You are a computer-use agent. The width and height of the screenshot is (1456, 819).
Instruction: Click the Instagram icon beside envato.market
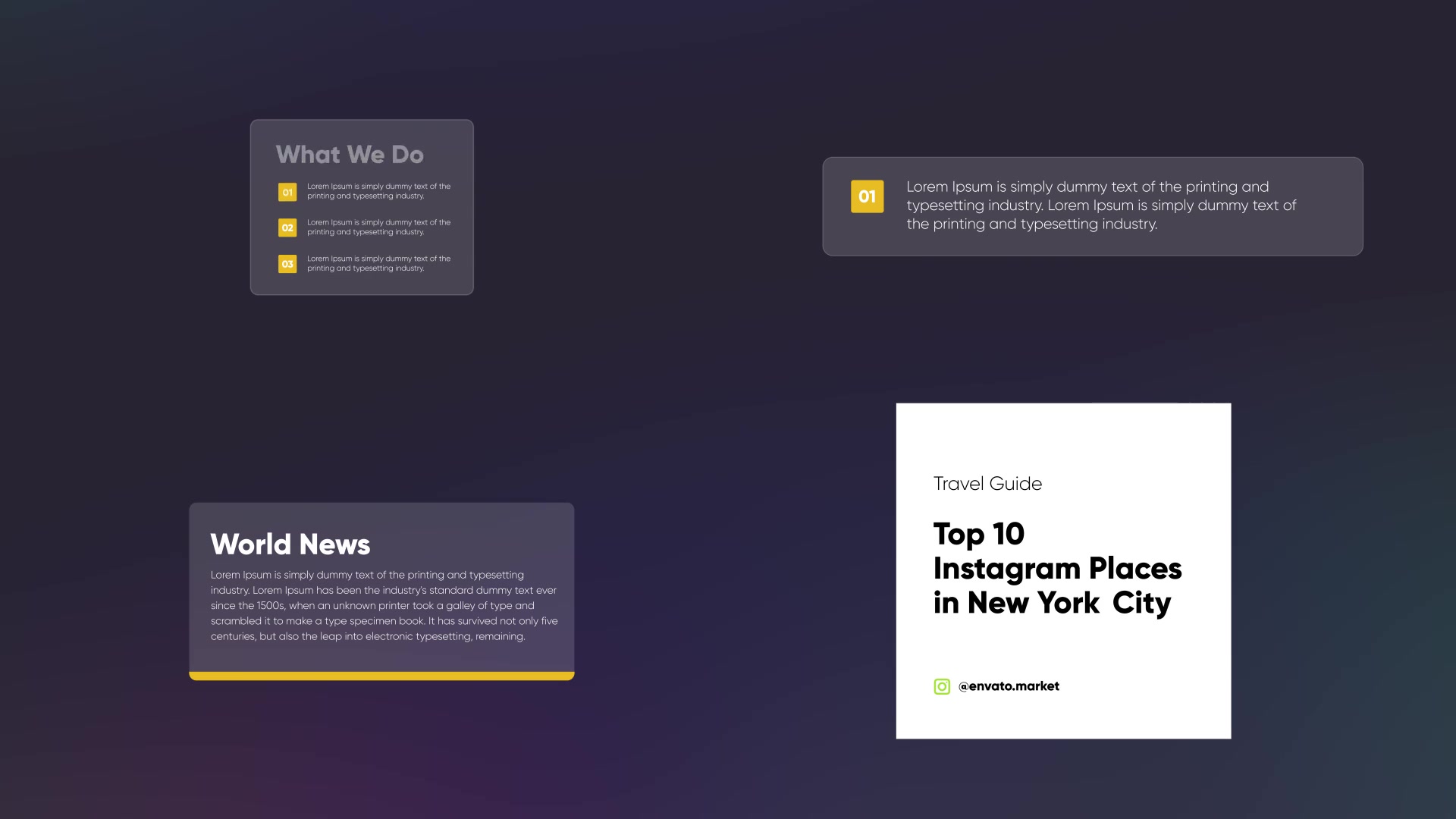(942, 686)
